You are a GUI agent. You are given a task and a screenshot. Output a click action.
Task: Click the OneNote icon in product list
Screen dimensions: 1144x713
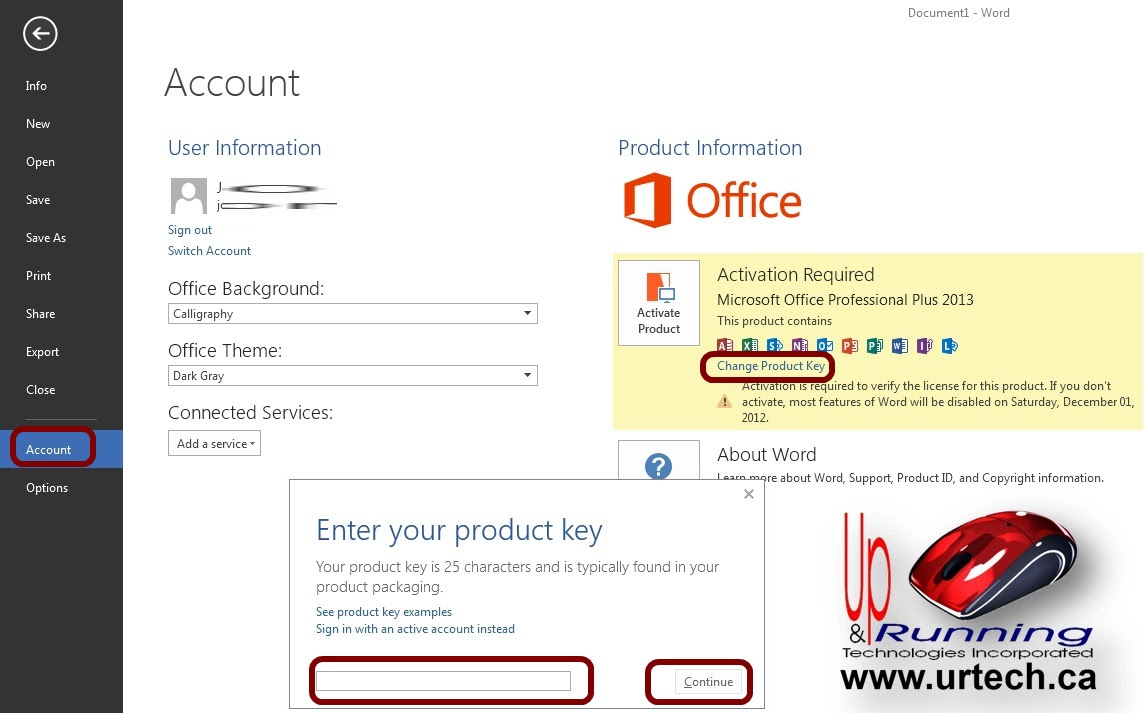click(800, 345)
